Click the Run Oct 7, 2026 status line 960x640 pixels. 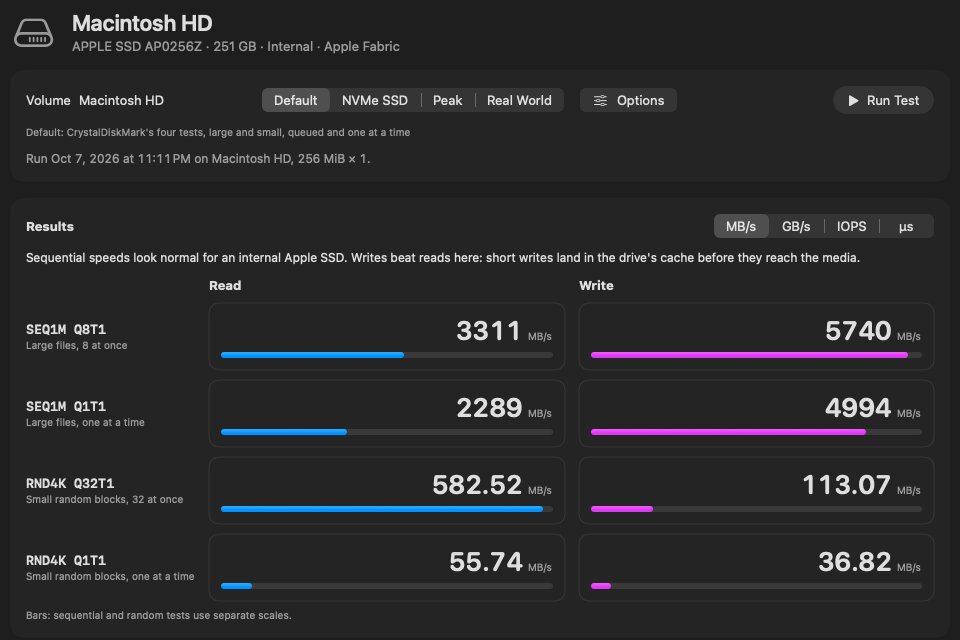198,159
